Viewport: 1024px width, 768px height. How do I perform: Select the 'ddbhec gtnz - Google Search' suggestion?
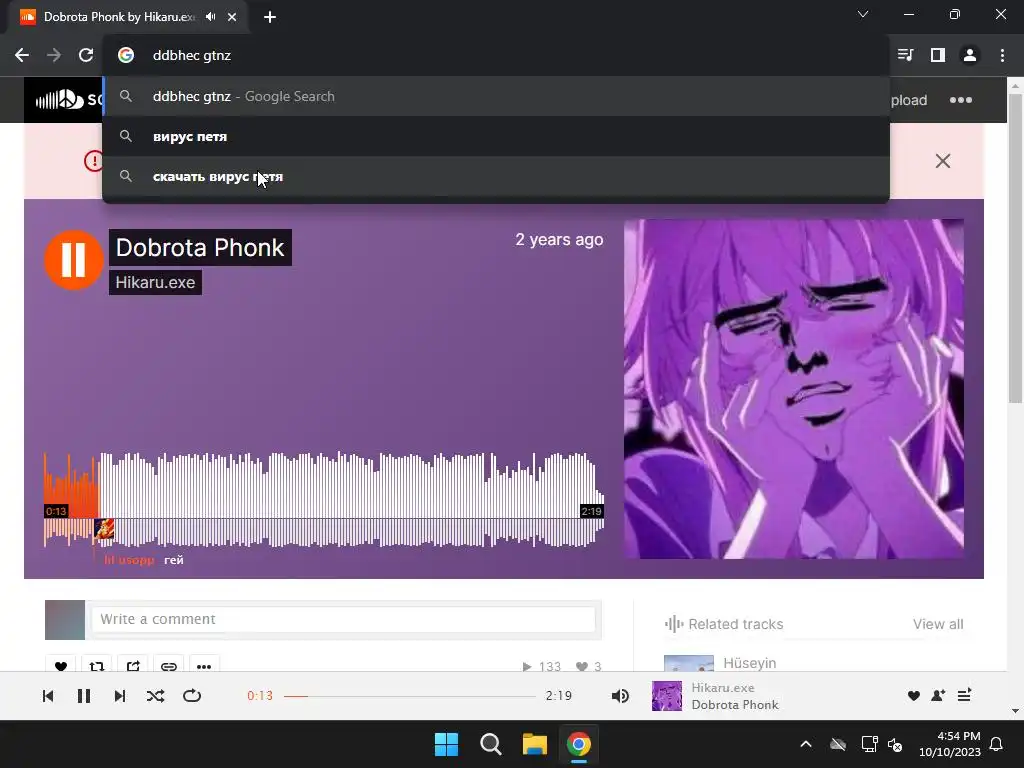pos(496,96)
